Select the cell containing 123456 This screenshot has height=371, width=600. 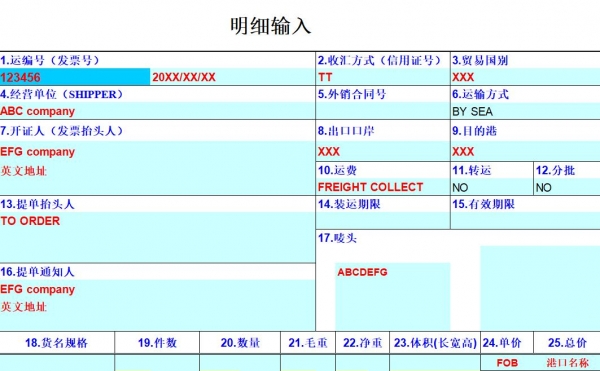tap(75, 77)
